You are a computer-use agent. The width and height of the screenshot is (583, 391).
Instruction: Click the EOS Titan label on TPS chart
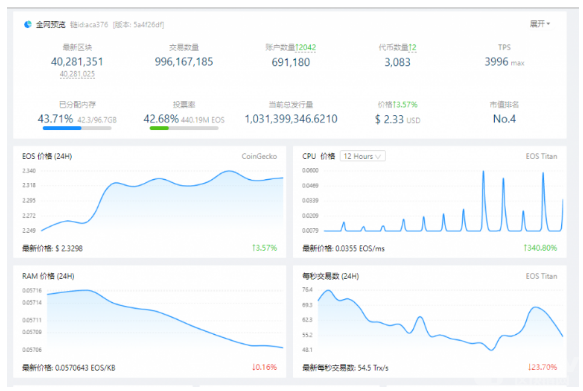[541, 276]
